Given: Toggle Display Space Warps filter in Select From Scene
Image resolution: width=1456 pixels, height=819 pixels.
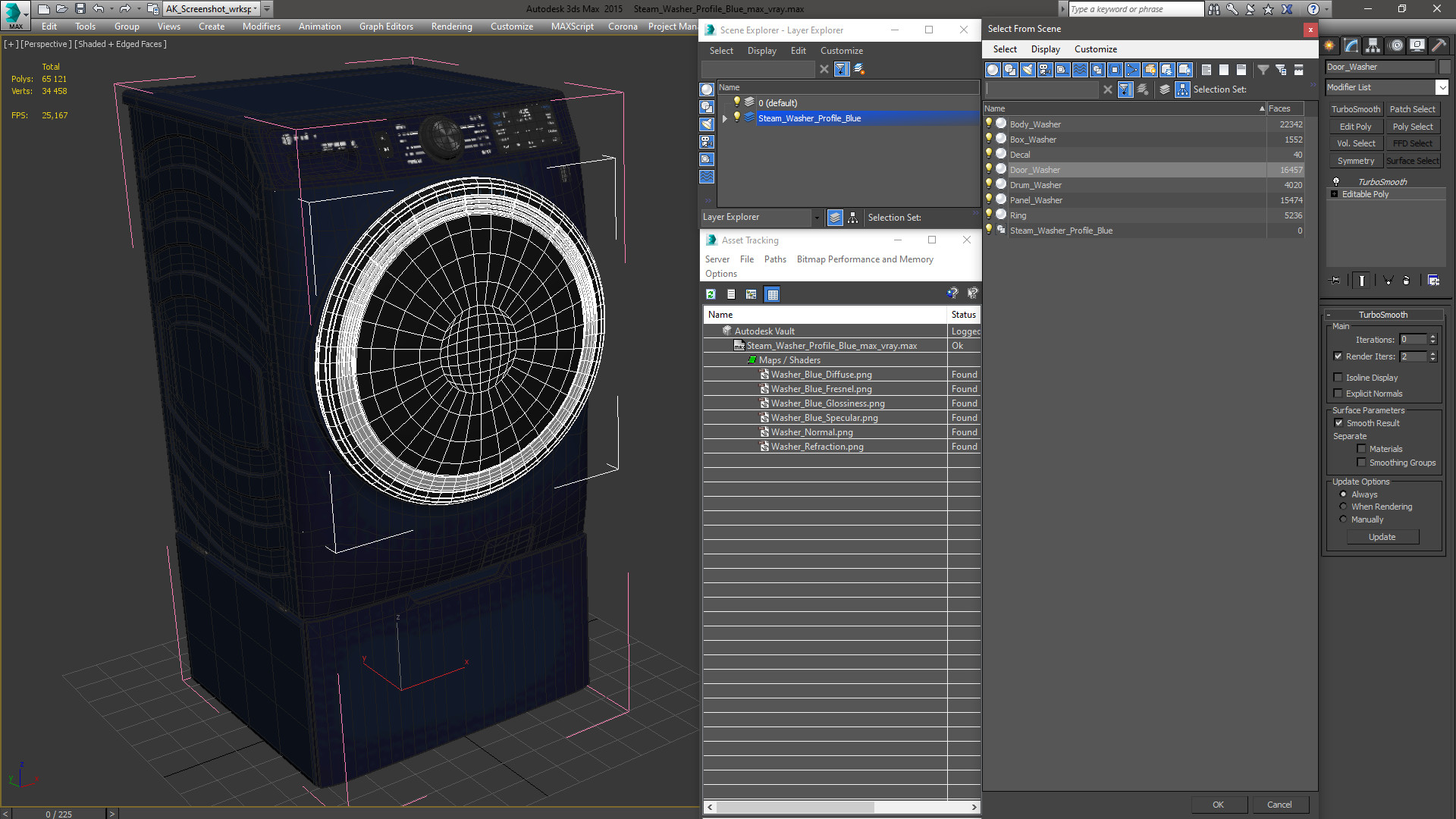Looking at the screenshot, I should tap(1080, 70).
